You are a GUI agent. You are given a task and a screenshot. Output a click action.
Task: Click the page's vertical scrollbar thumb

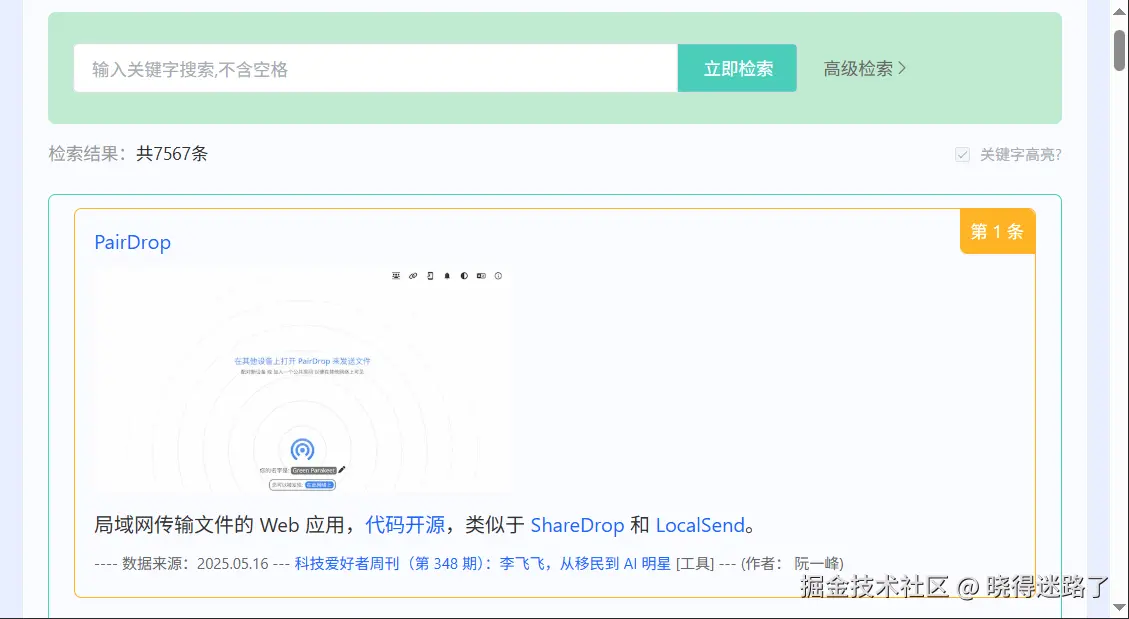coord(1119,50)
